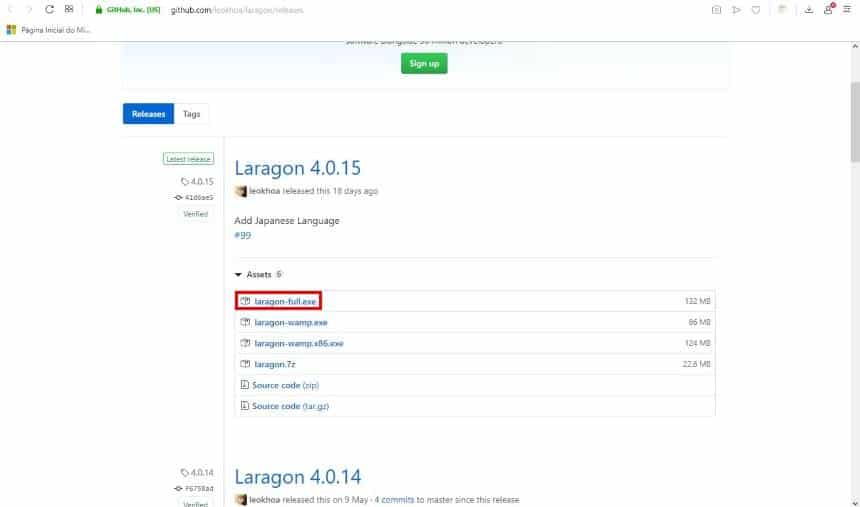This screenshot has height=507, width=860.
Task: Click package icon beside laragon-full.exe
Action: (x=245, y=301)
